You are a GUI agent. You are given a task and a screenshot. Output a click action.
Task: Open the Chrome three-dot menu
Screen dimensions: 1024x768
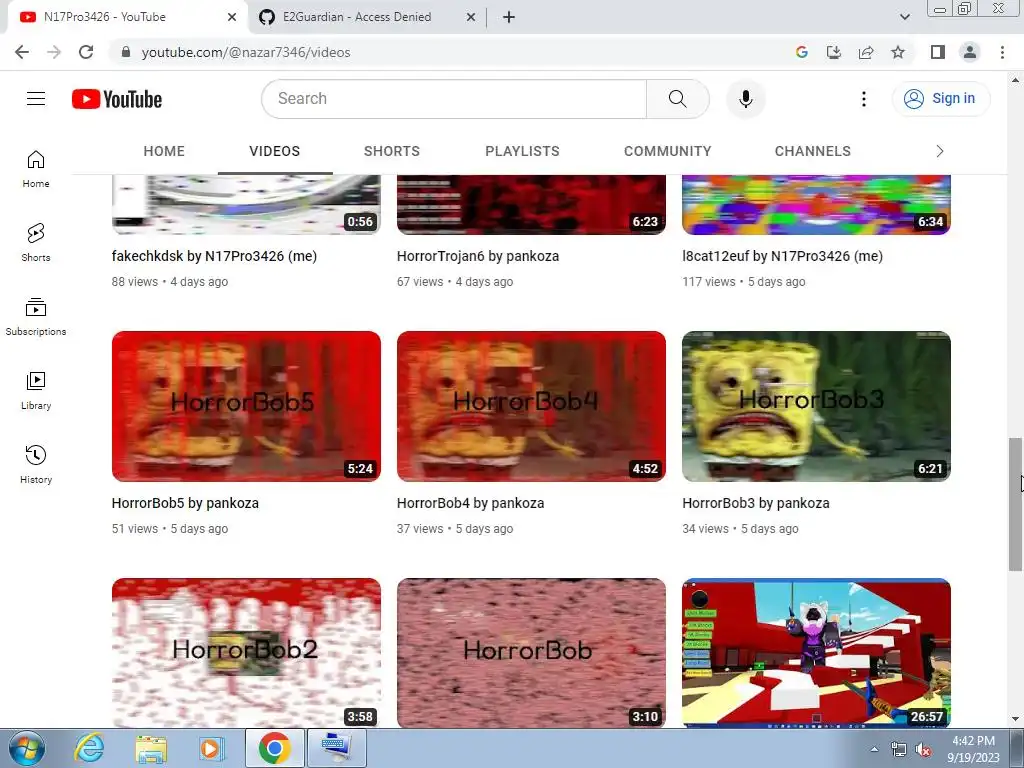[1002, 52]
